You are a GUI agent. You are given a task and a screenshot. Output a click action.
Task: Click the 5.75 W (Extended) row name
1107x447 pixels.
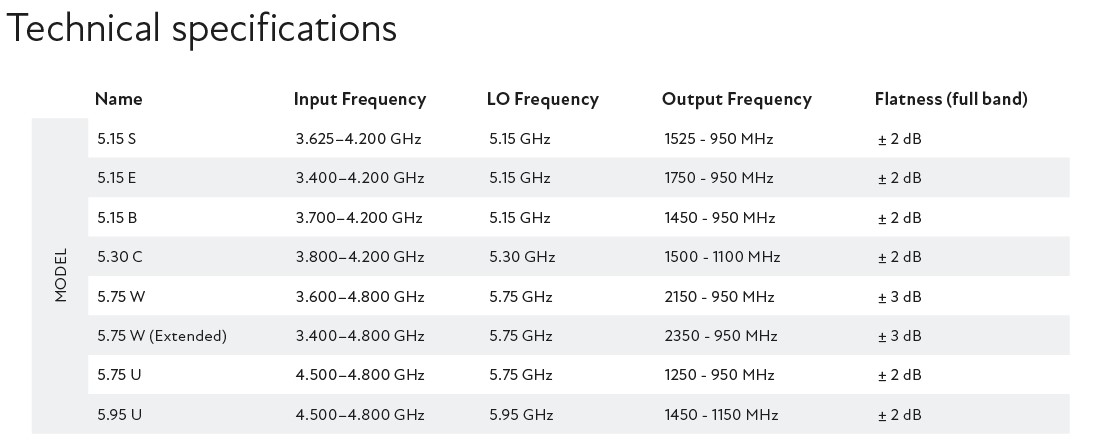coord(162,336)
